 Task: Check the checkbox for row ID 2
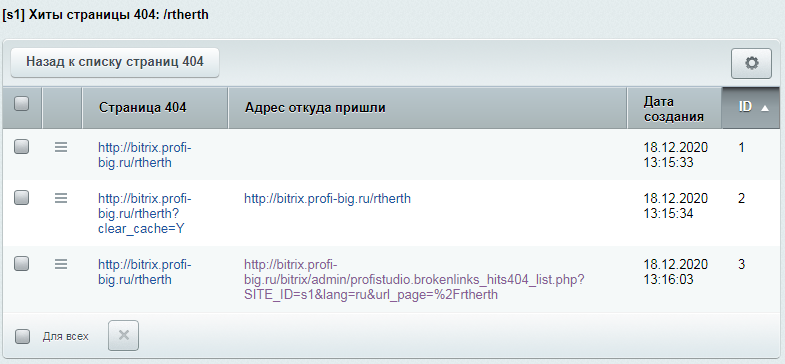[x=22, y=198]
